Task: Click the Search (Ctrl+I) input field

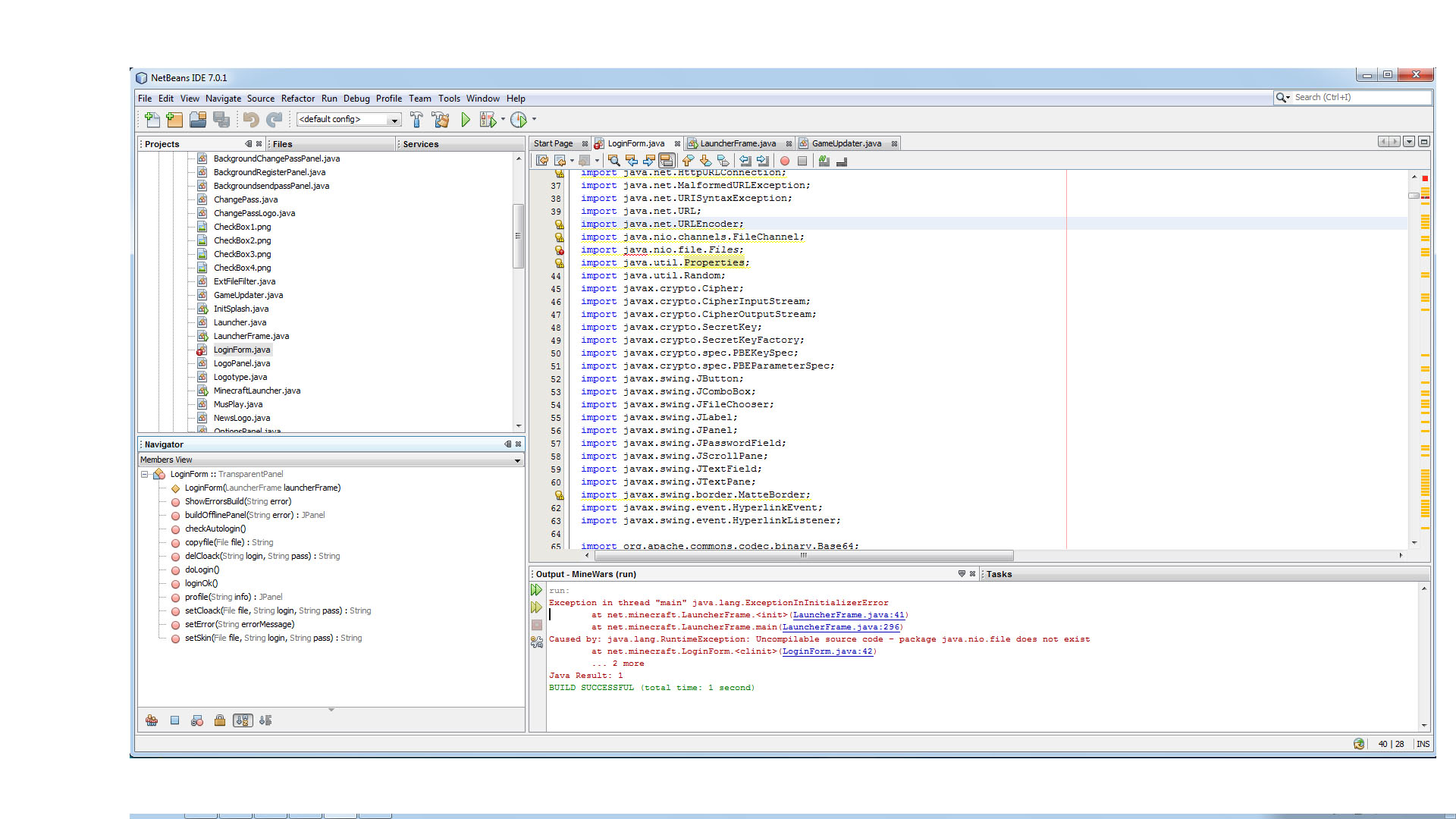Action: click(1361, 98)
